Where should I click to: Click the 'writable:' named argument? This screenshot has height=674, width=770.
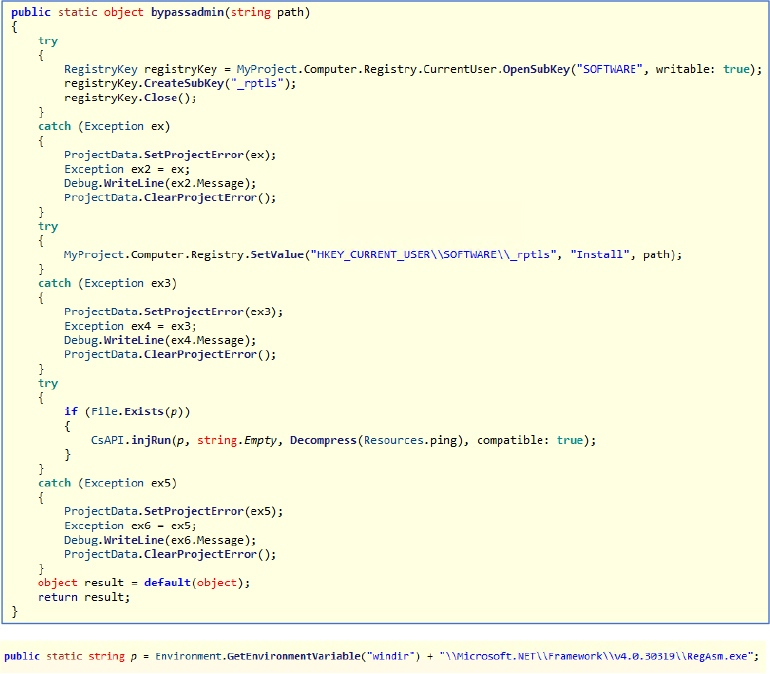pos(685,69)
